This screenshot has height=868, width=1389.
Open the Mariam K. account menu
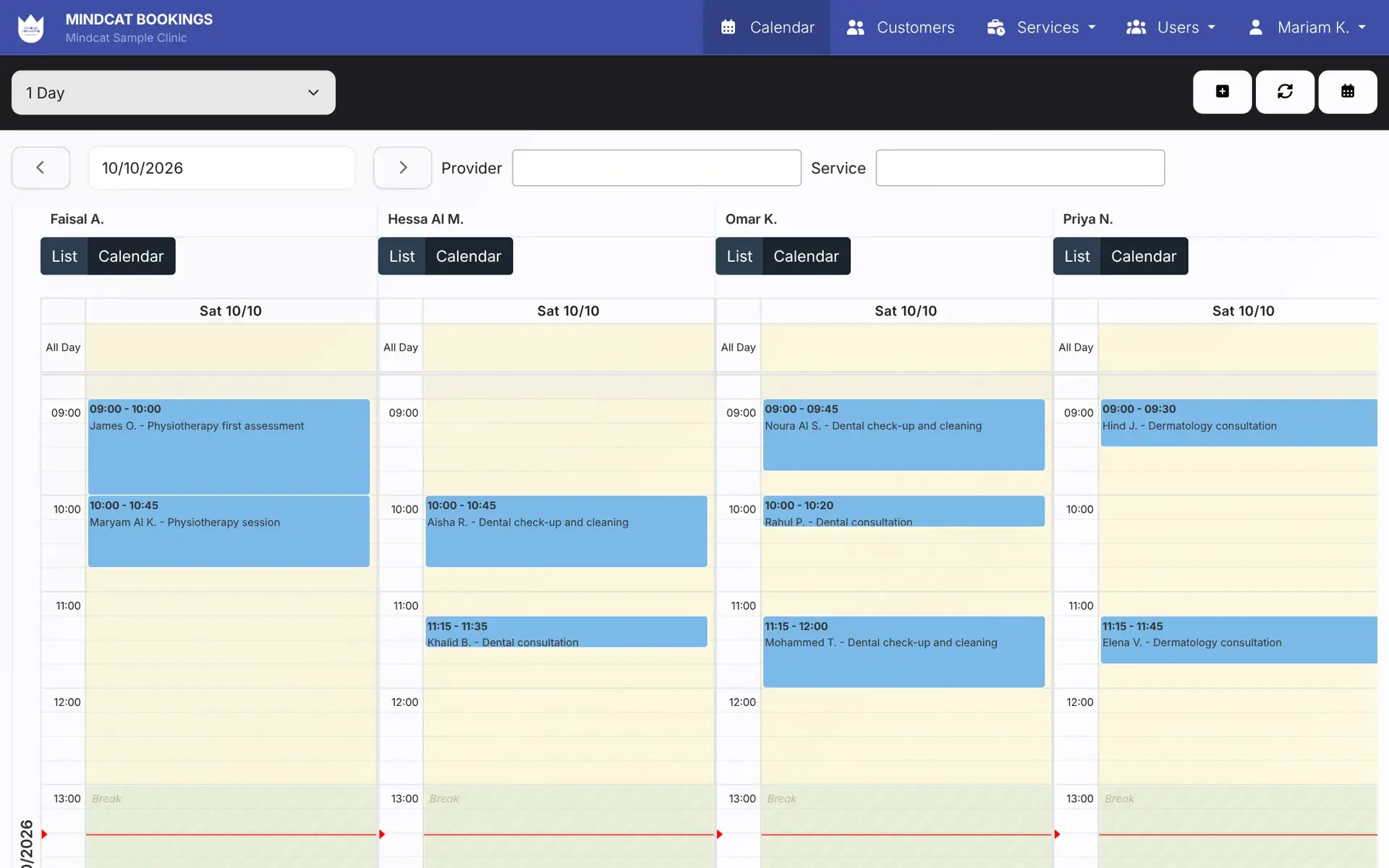(1307, 27)
